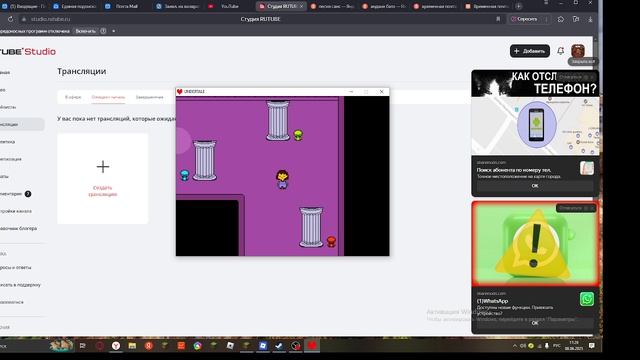Click the map icon in the phone search notification
The width and height of the screenshot is (640, 360).
pos(587,168)
